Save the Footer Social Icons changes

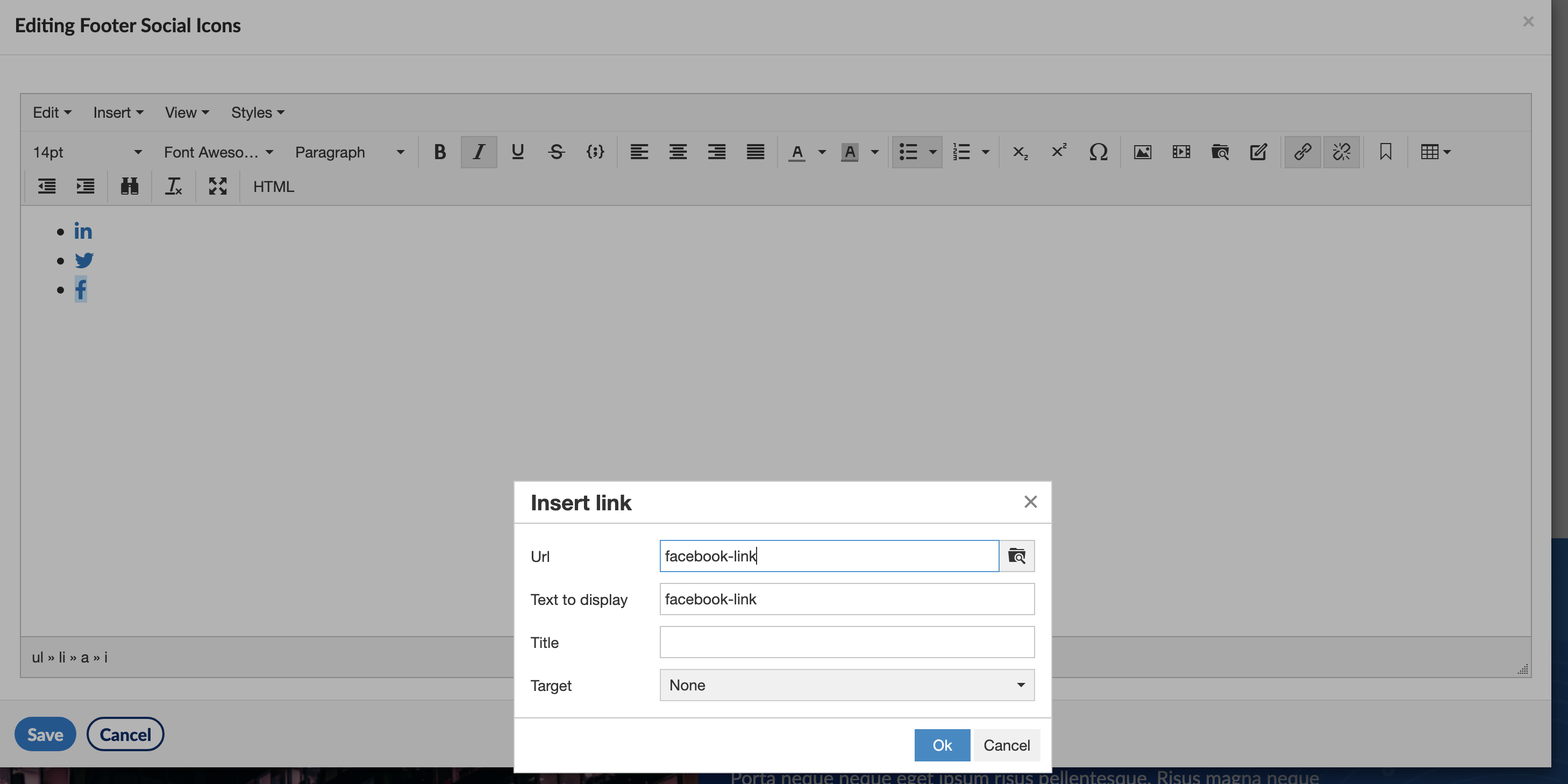(x=45, y=734)
